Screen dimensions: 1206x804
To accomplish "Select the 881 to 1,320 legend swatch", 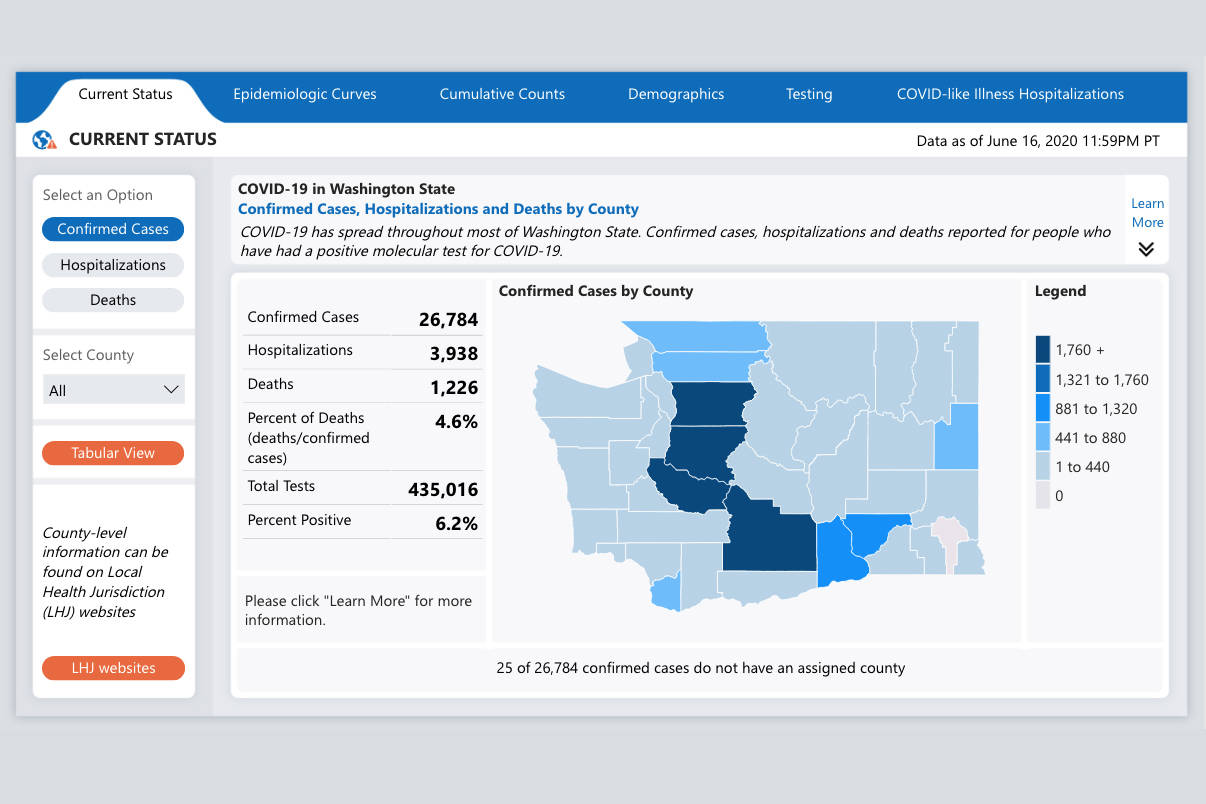I will pyautogui.click(x=1043, y=408).
